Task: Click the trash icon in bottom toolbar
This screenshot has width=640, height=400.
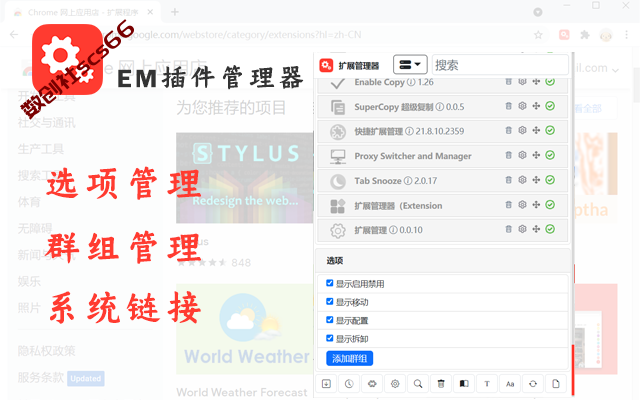Action: tap(441, 384)
